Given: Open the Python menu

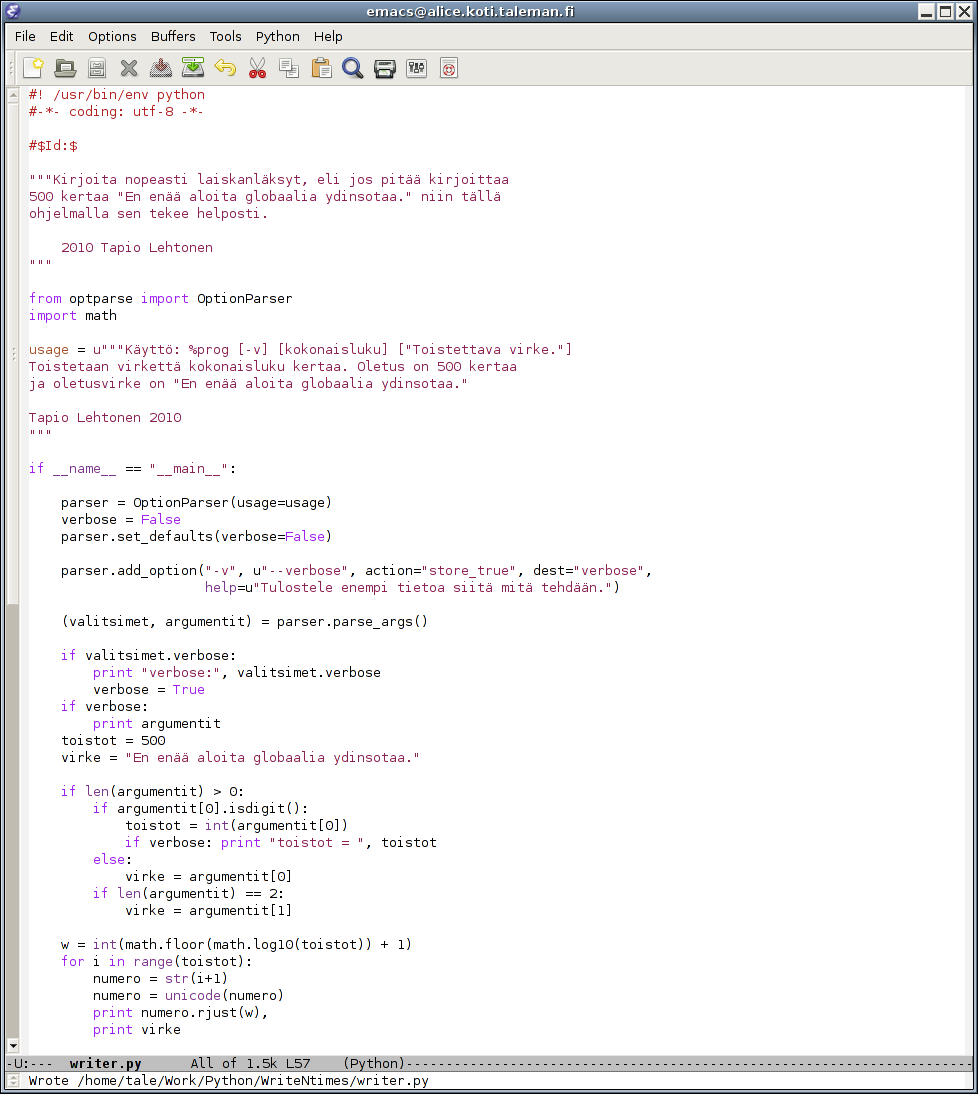Looking at the screenshot, I should click(x=278, y=36).
